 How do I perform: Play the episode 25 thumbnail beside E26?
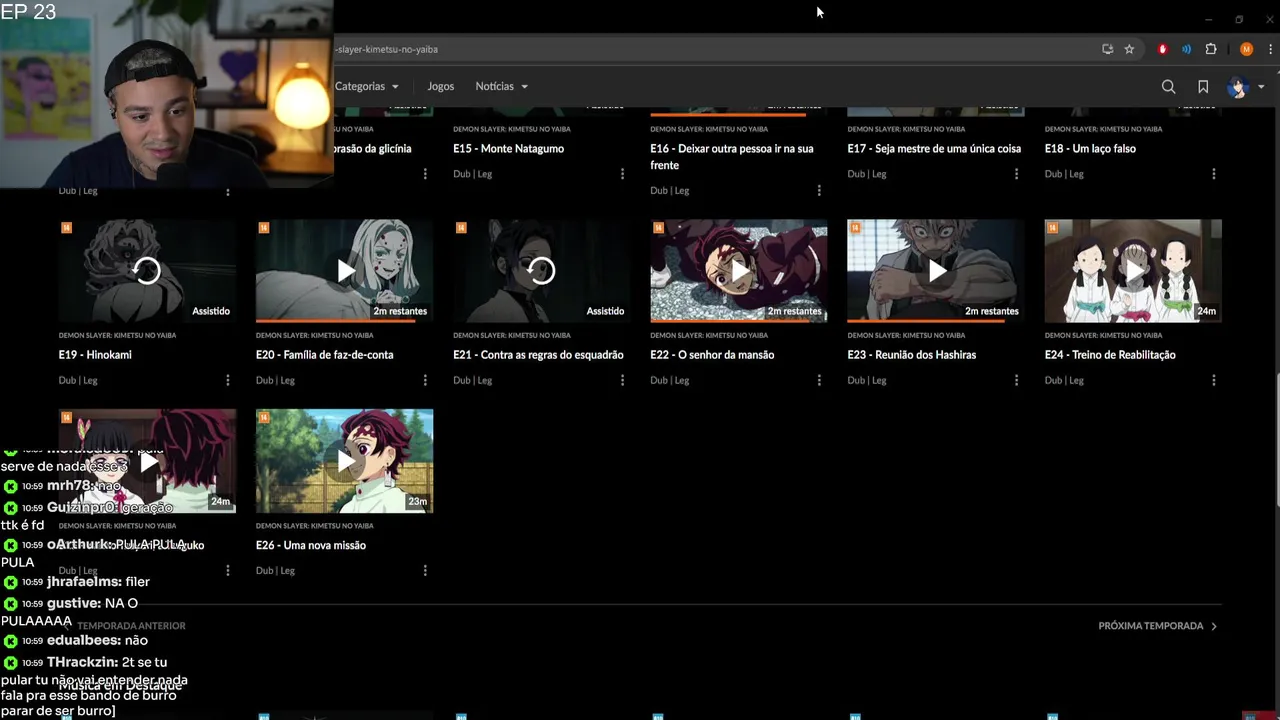click(x=147, y=461)
